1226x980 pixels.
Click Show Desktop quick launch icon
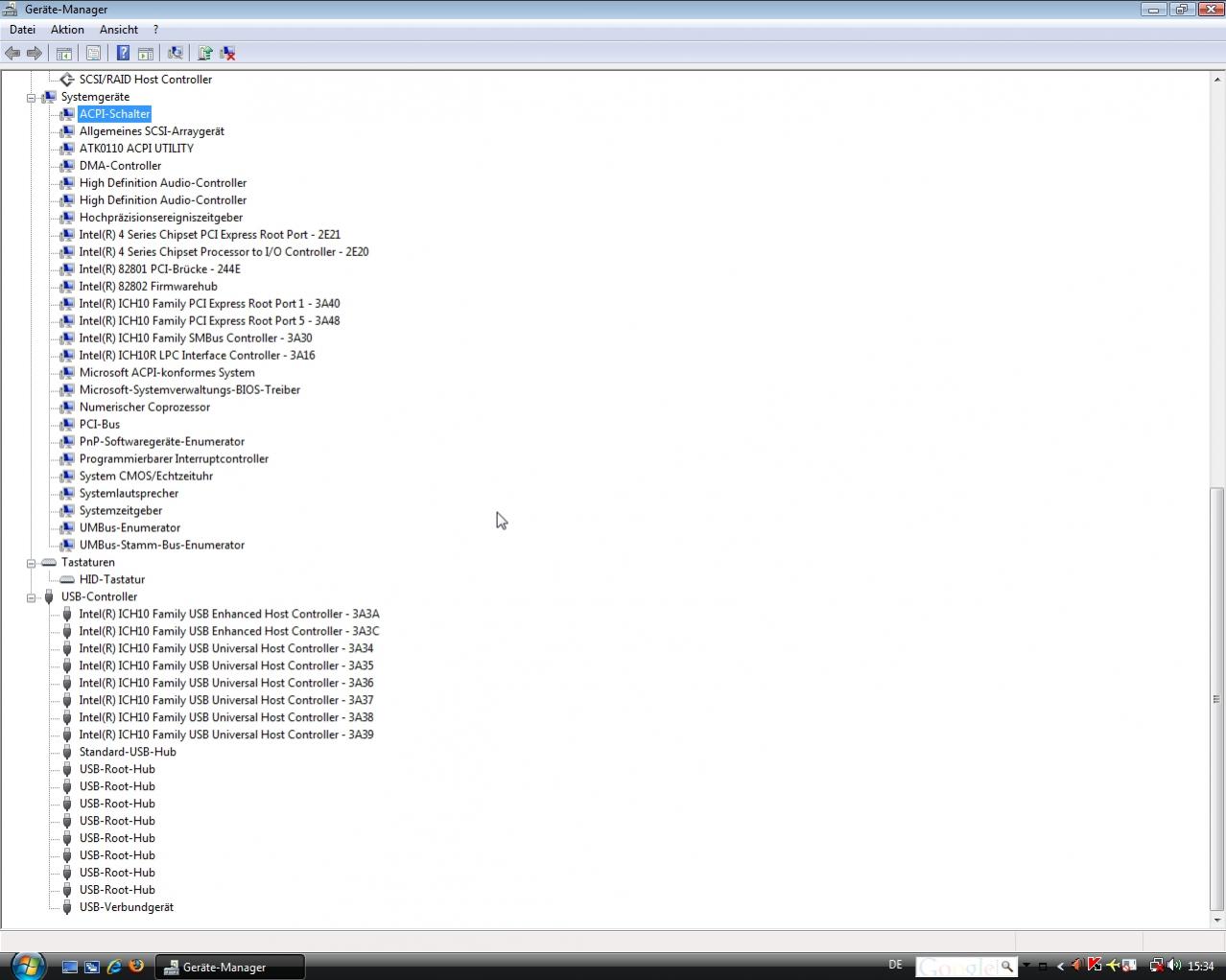tap(69, 967)
